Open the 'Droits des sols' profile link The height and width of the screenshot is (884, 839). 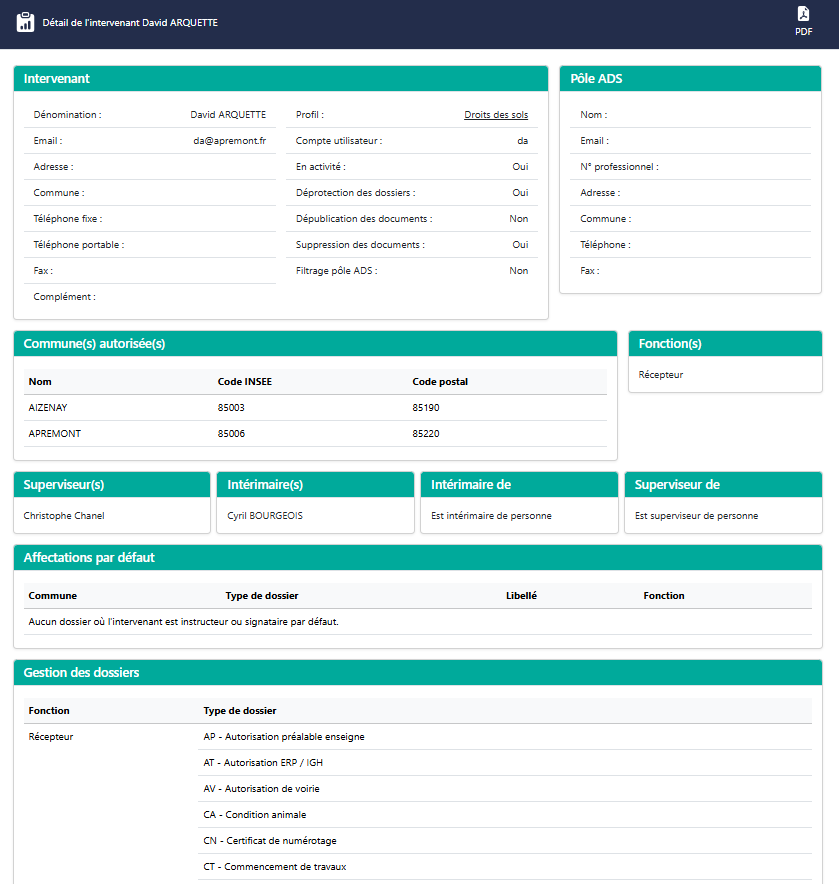pos(496,115)
